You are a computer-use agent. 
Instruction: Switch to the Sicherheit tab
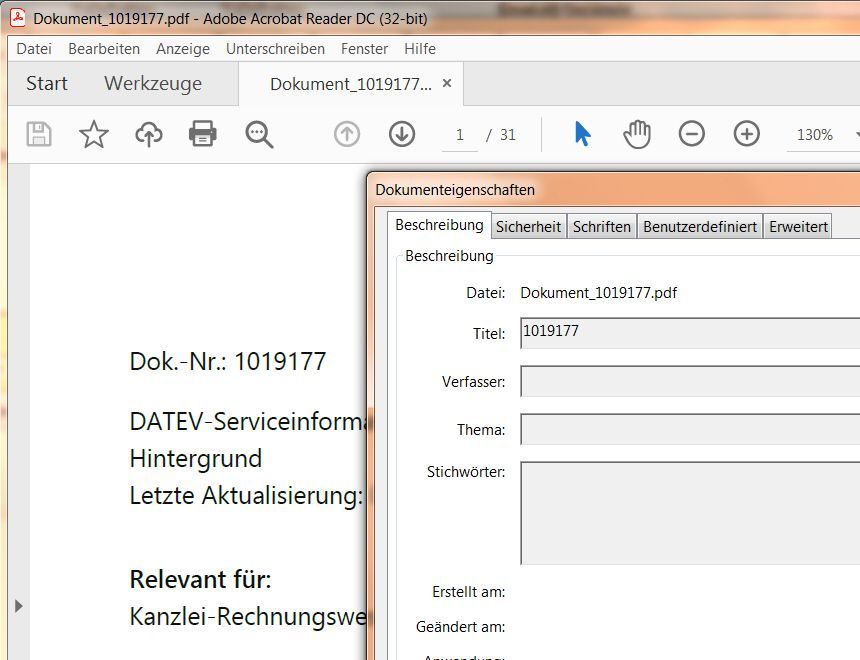pyautogui.click(x=528, y=226)
